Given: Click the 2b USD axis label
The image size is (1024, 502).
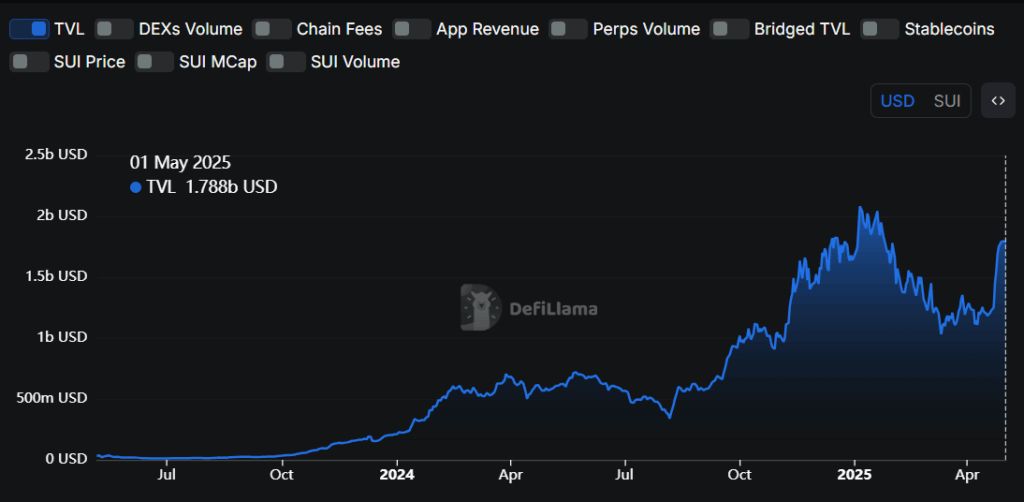Looking at the screenshot, I should (x=61, y=215).
